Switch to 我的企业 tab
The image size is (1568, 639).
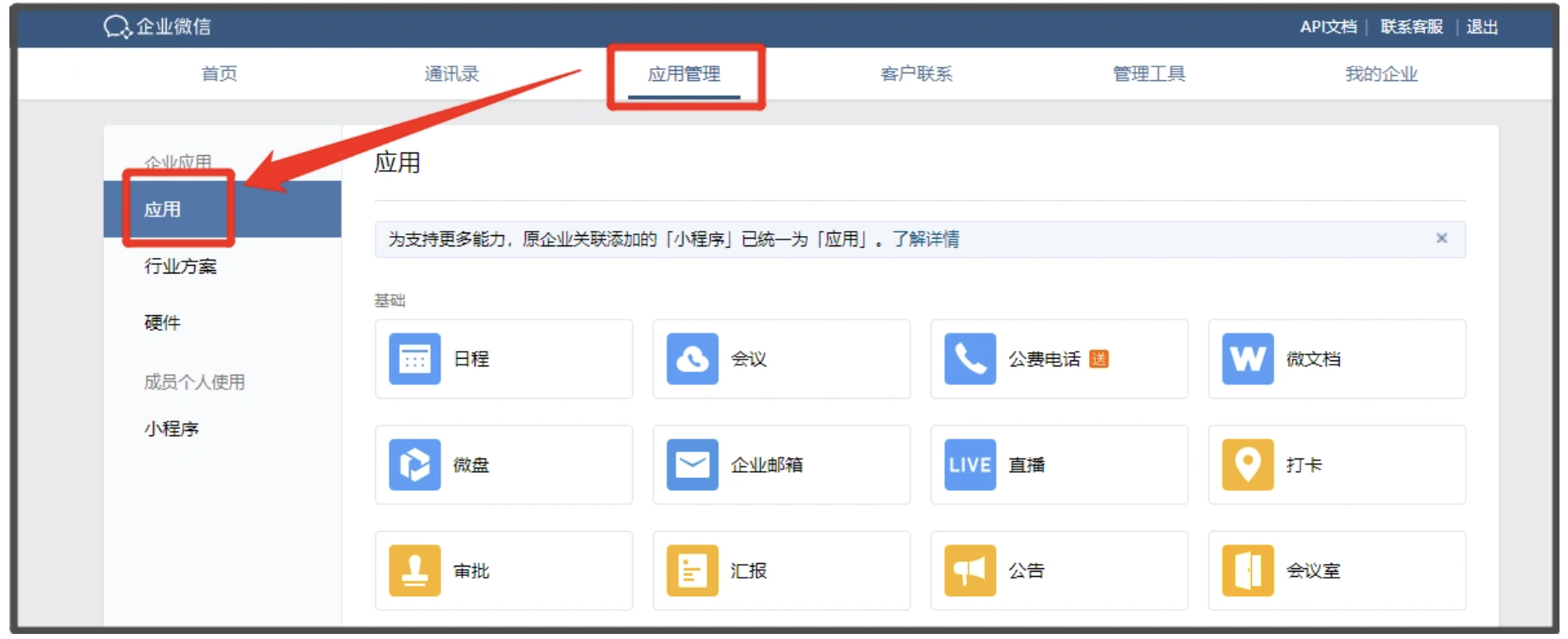click(1381, 74)
